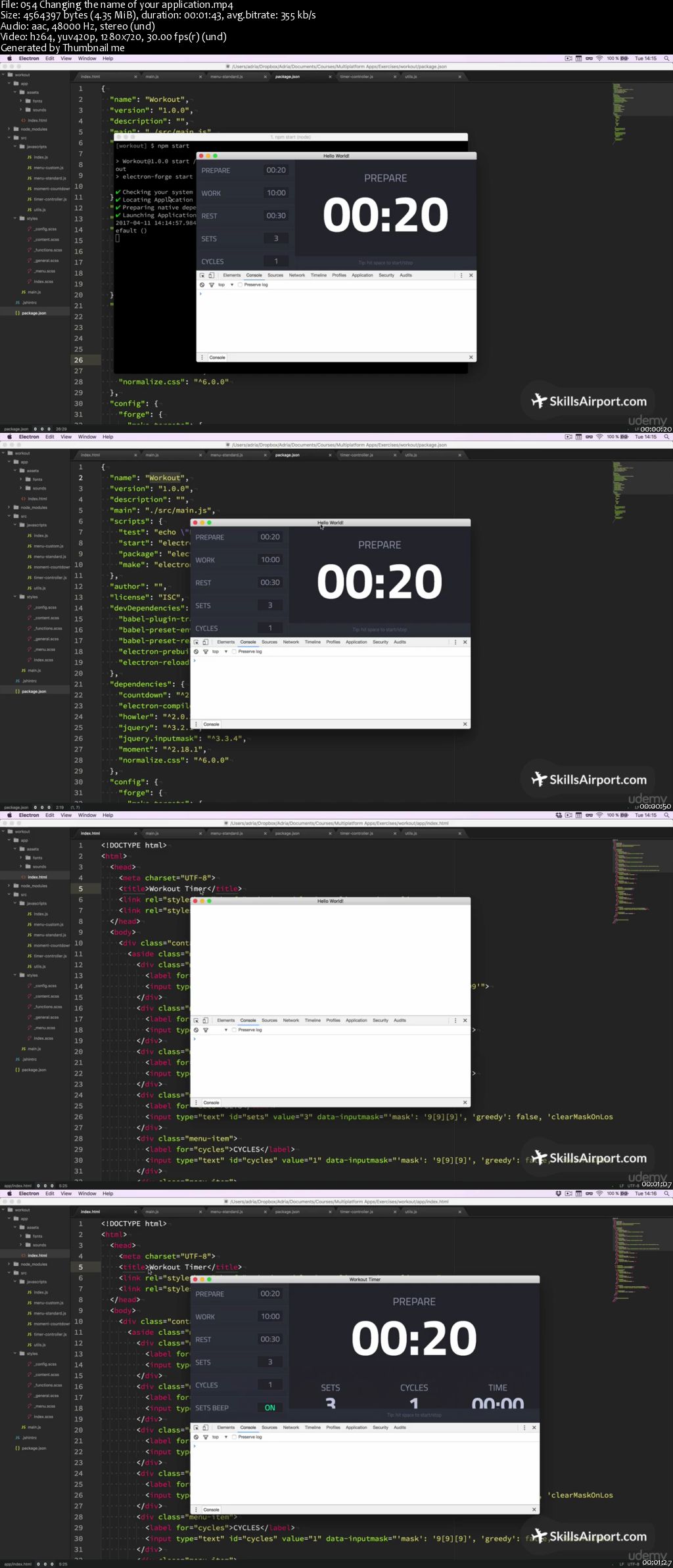Select the inspect-element icon in the 00:00:20 frame DevTools
Screen dimensions: 673x1568
(202, 275)
